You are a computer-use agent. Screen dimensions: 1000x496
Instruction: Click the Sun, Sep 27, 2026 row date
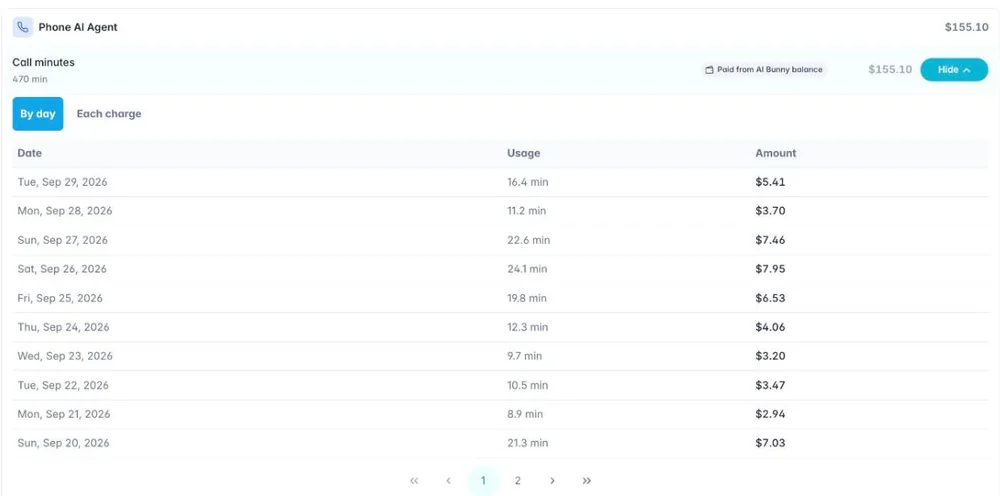[62, 240]
